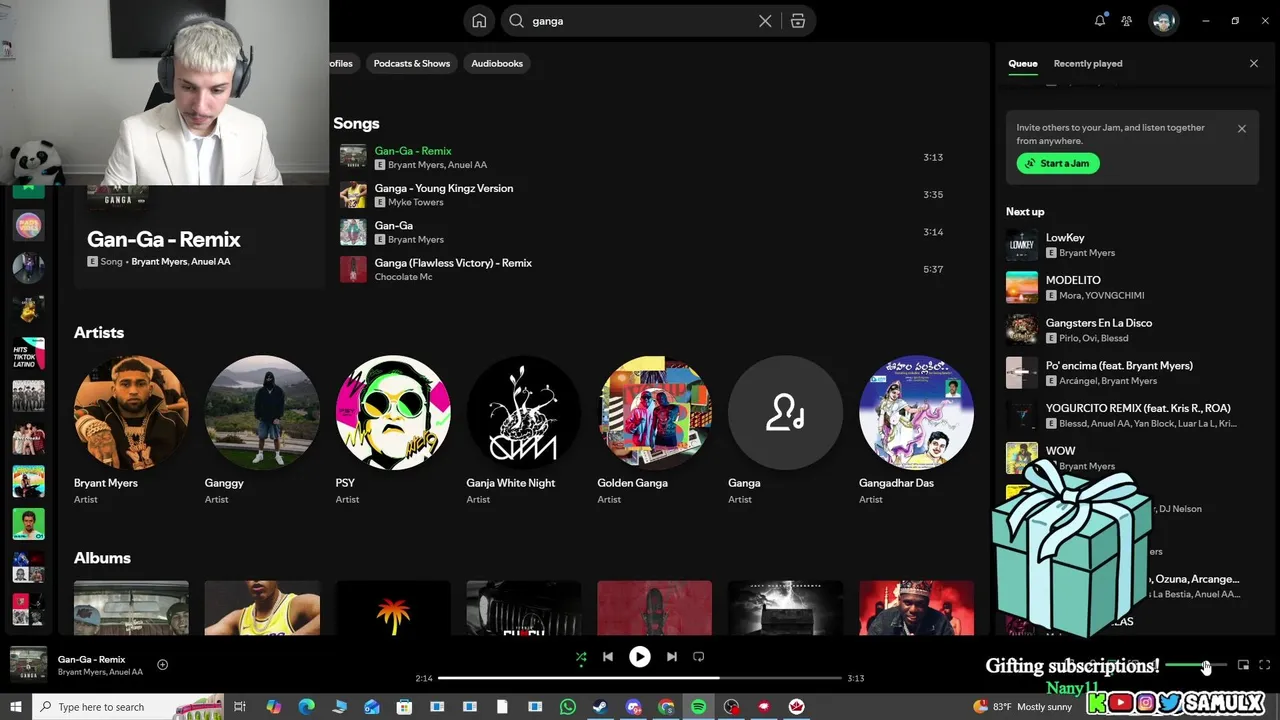Screen dimensions: 1280x720
Task: Clear the search field with the X
Action: 765,21
